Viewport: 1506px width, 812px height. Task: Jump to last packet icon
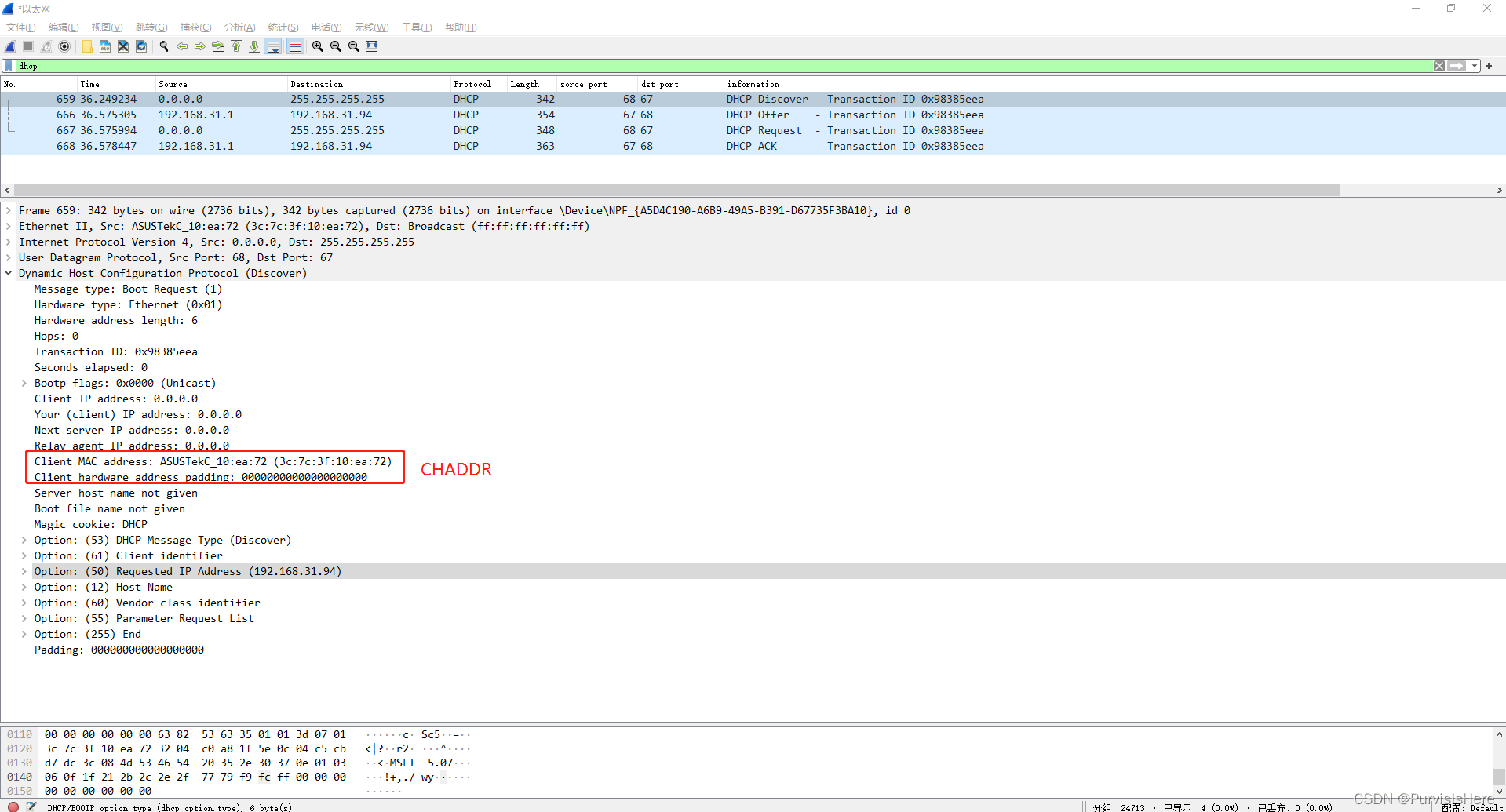254,47
